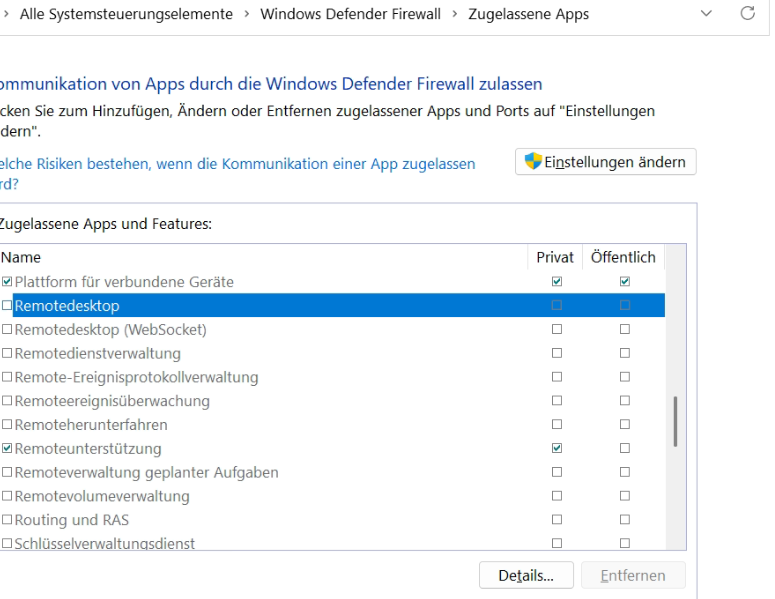Refresh the address bar view
The height and width of the screenshot is (599, 775).
click(747, 13)
